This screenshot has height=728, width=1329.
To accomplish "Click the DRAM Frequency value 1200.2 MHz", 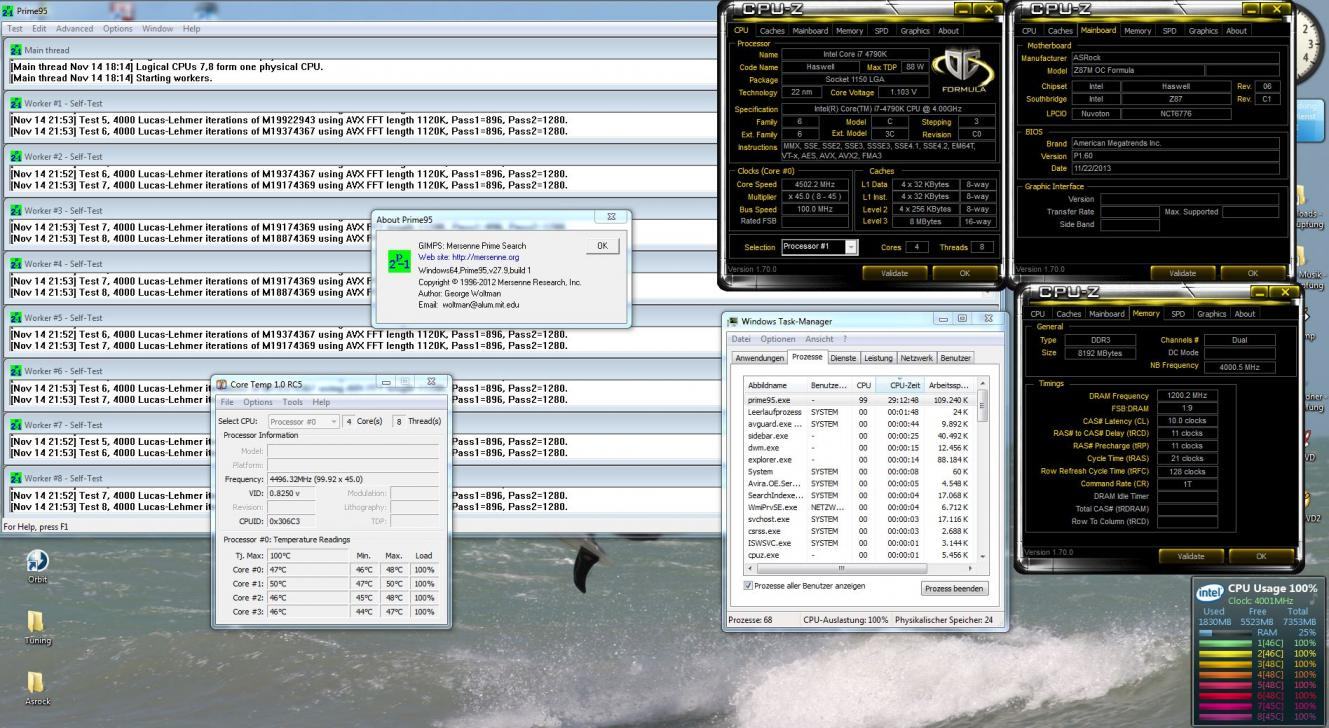I will tap(1186, 396).
